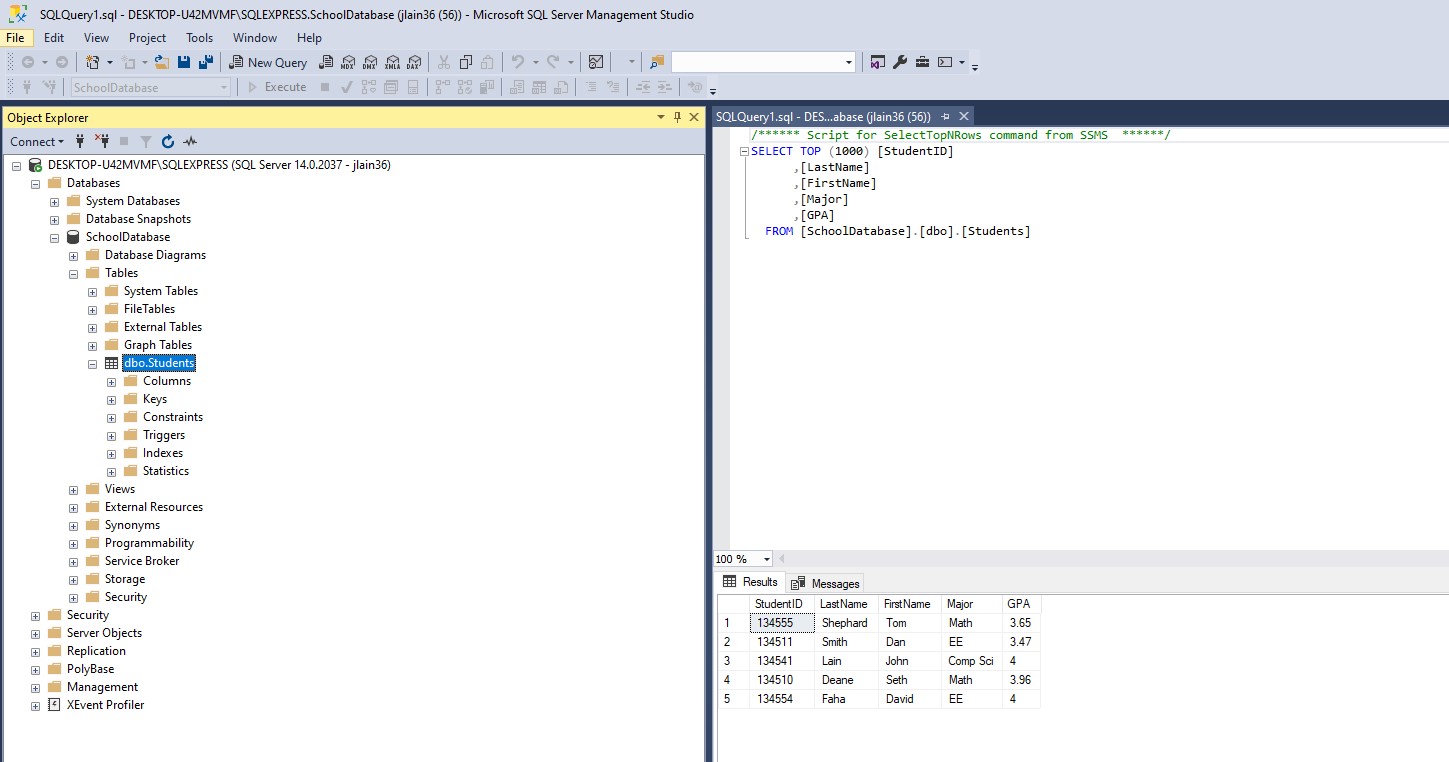Pin the Object Explorer panel
Viewport: 1449px width, 762px height.
[677, 117]
